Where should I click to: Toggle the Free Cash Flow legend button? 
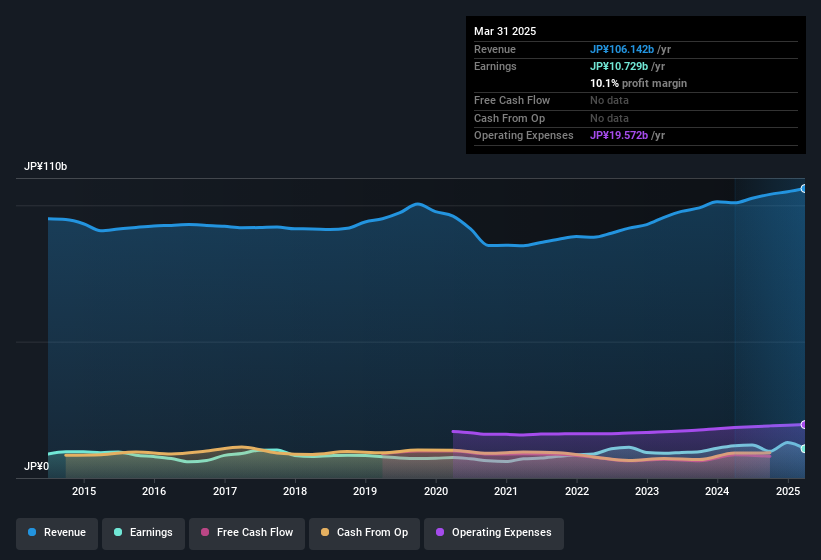click(247, 534)
